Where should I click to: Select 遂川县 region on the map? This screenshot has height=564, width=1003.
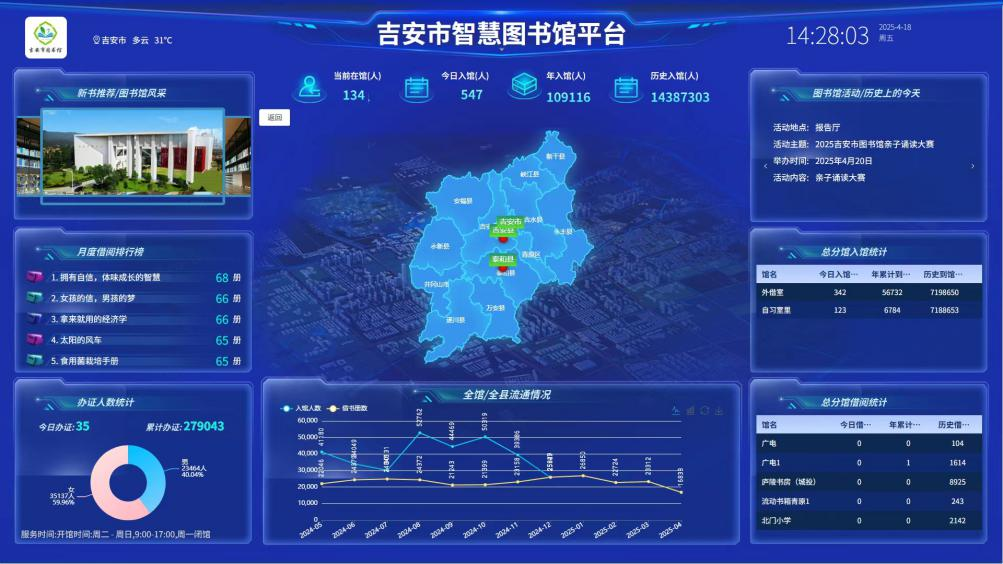tap(455, 320)
